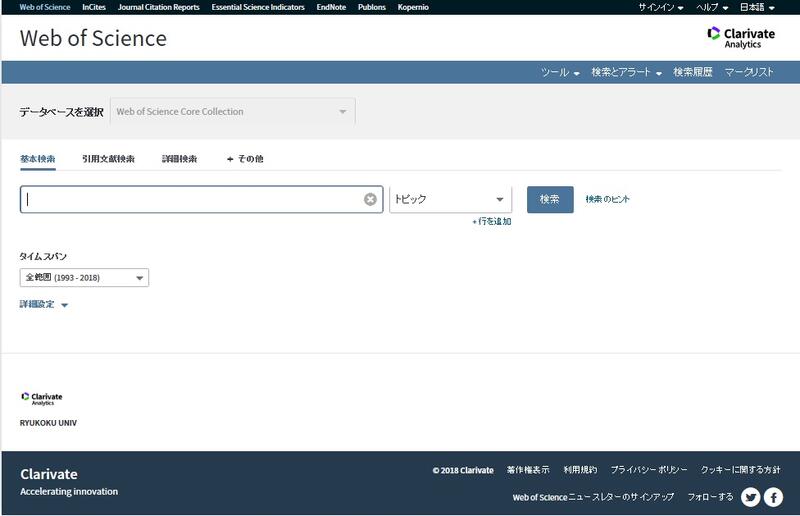Screen dimensions: 800x516
Task: Click the 検索 button
Action: click(x=550, y=199)
